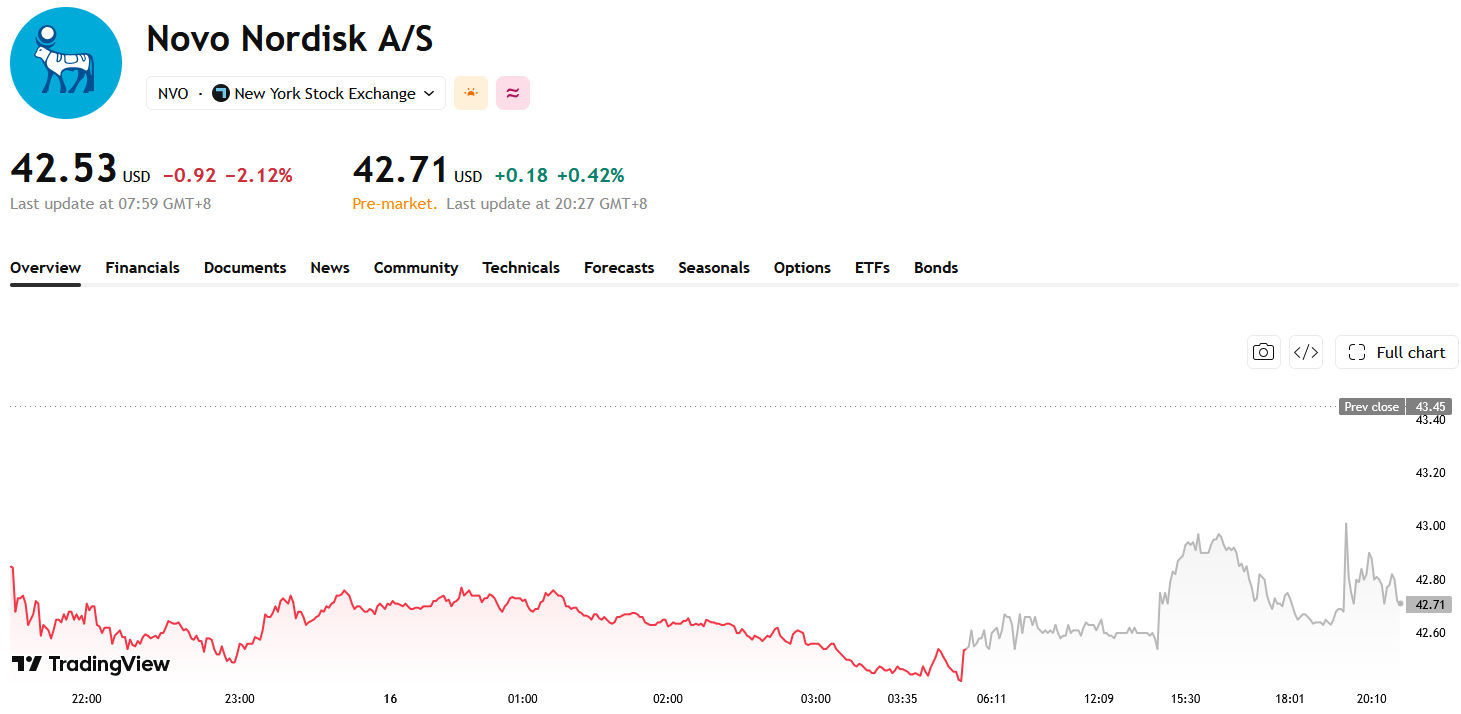Click the 42.71 pre-market price heading
The image size is (1461, 714).
(x=400, y=169)
